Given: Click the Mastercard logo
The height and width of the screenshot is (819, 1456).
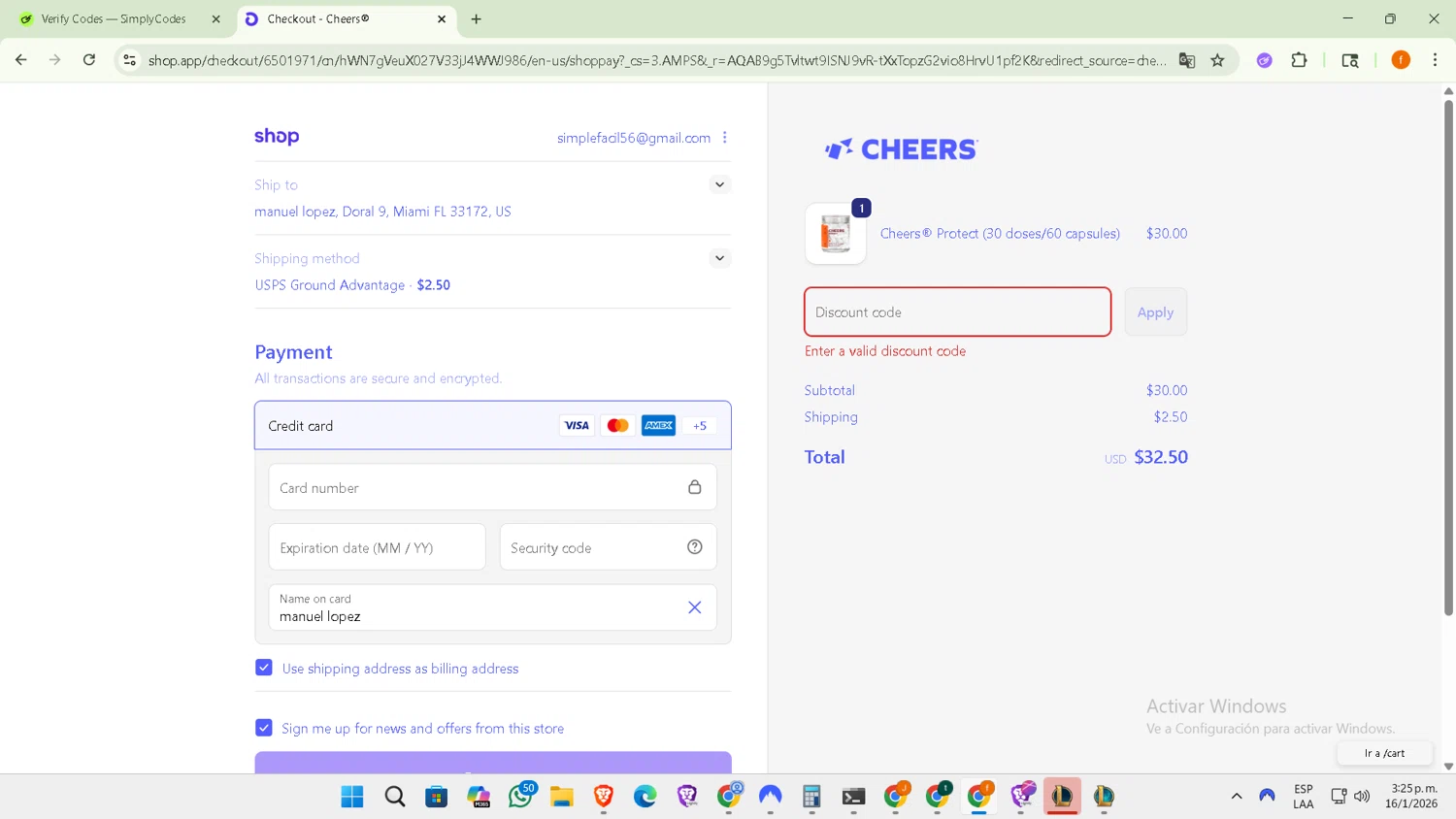Looking at the screenshot, I should tap(617, 425).
